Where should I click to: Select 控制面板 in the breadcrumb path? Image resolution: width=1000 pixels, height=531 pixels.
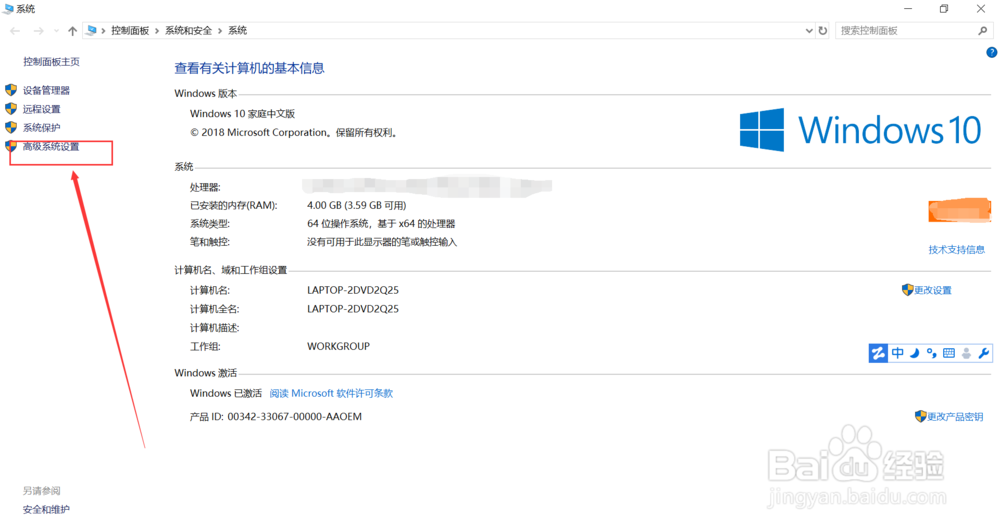(x=130, y=31)
